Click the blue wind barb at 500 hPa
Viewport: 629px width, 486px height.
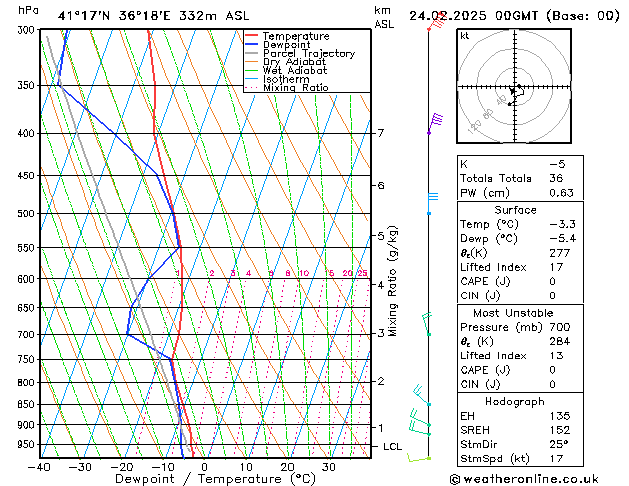point(432,203)
